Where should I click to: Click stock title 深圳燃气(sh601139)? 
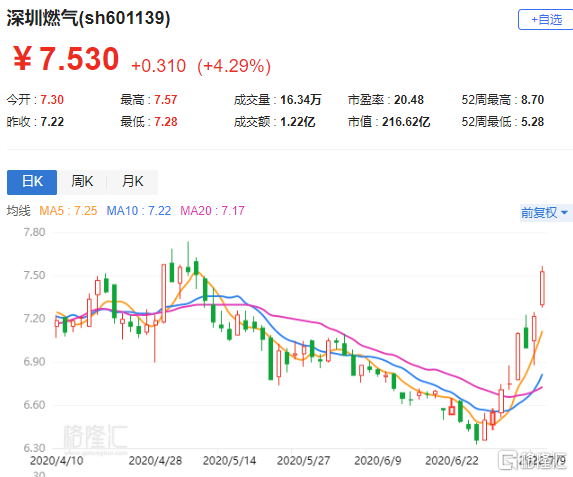[88, 18]
